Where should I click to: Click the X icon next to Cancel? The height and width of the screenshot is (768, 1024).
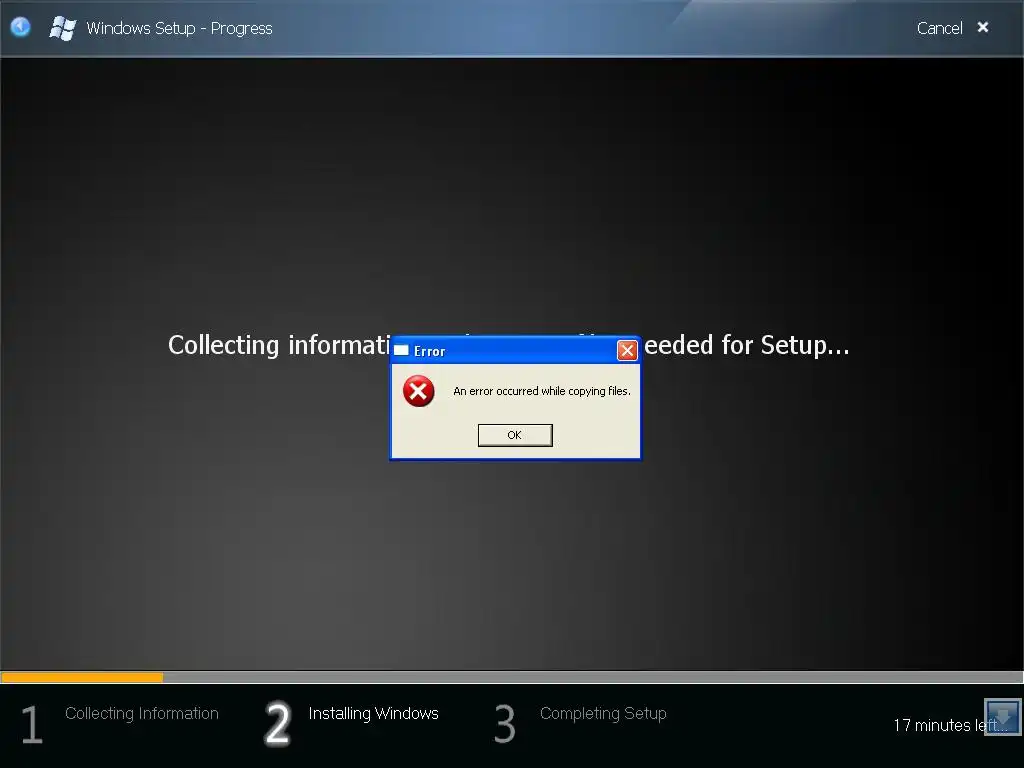(x=982, y=27)
